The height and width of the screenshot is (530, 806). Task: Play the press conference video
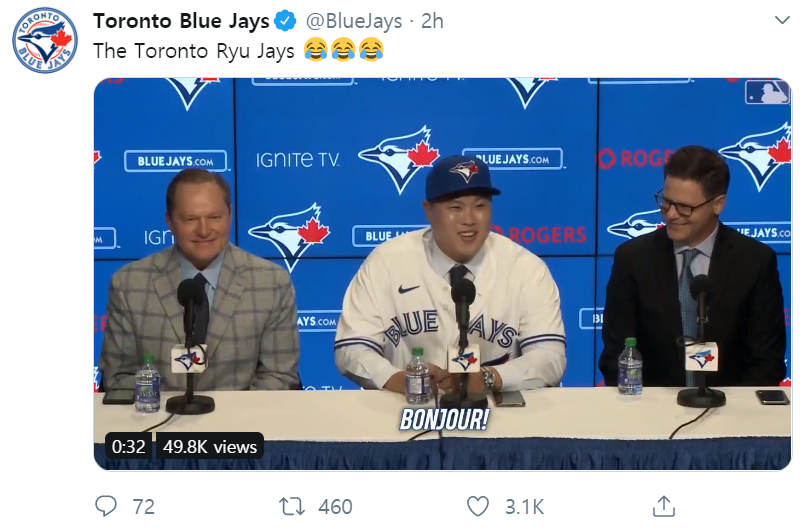tap(442, 272)
